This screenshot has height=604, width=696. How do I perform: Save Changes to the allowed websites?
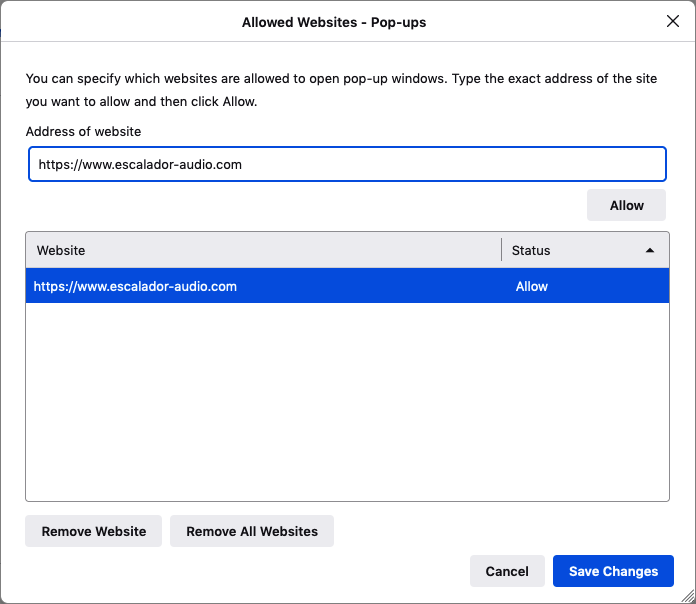click(x=613, y=571)
